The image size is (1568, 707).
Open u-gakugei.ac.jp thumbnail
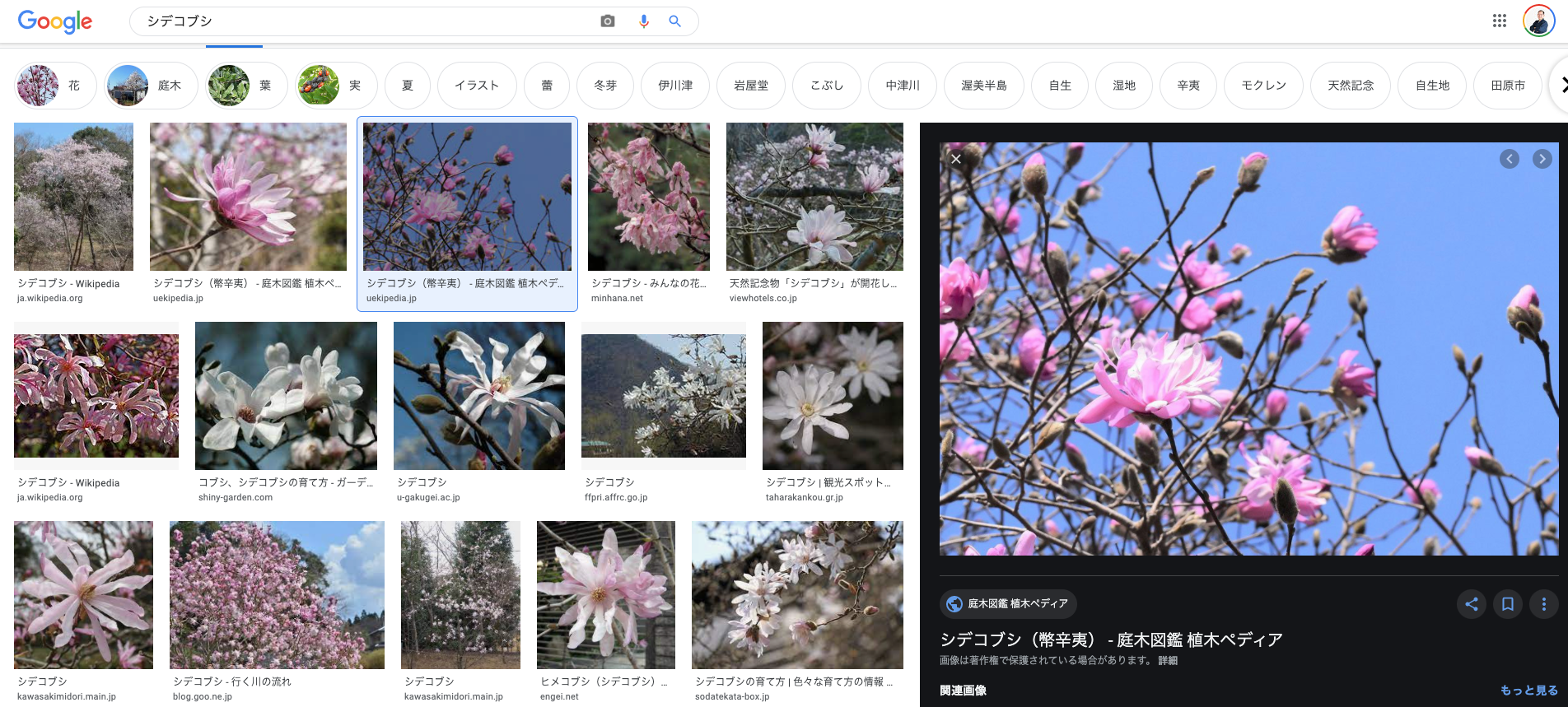click(x=479, y=396)
